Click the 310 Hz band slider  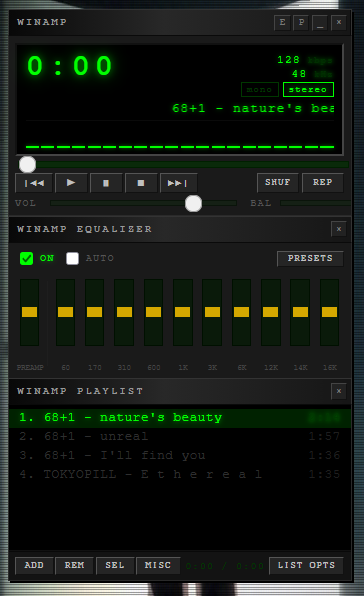click(x=124, y=312)
